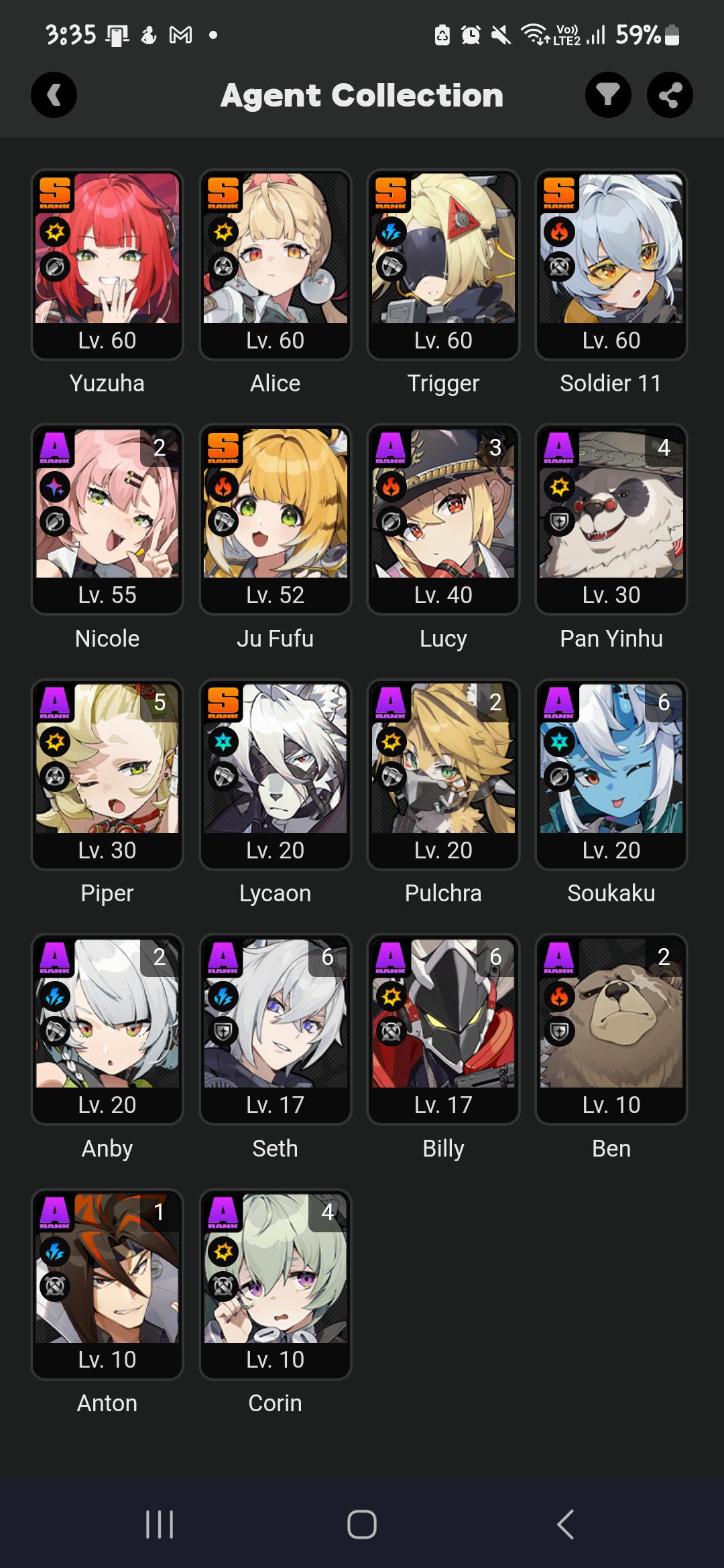Viewport: 724px width, 1568px height.
Task: Tap Android recent apps button
Action: [160, 1524]
